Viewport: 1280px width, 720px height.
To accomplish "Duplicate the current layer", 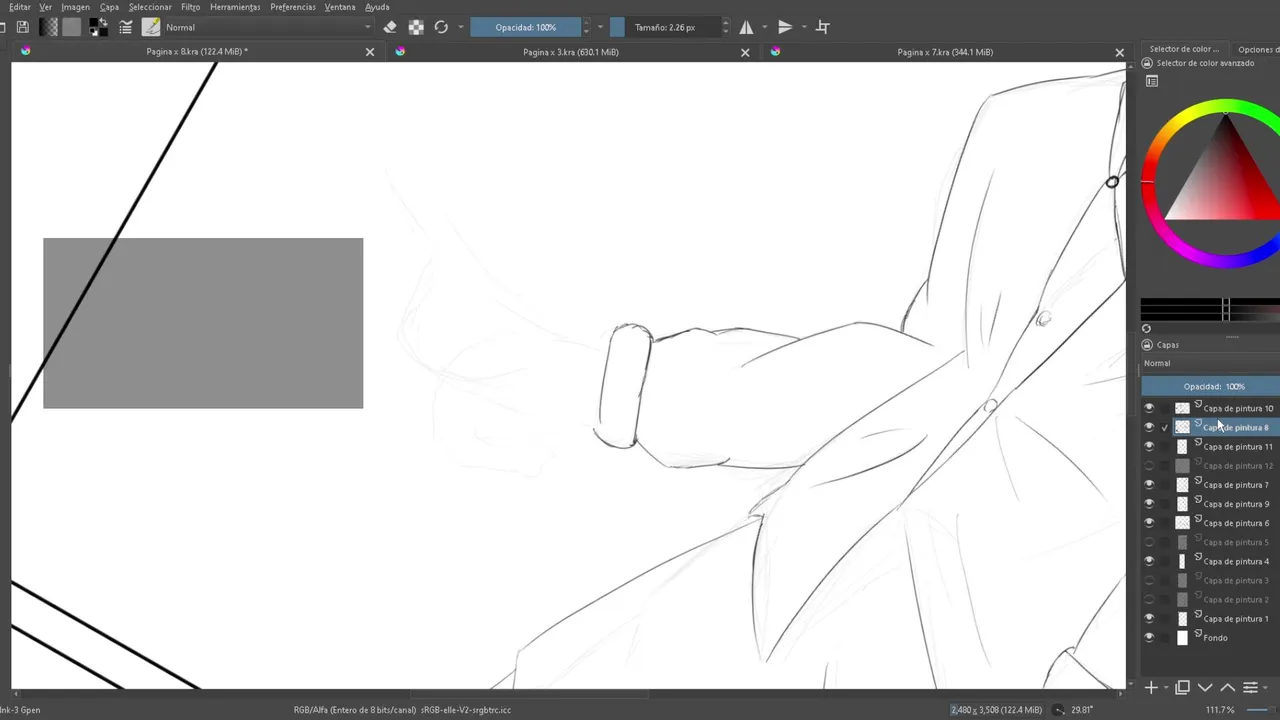I will (1182, 688).
